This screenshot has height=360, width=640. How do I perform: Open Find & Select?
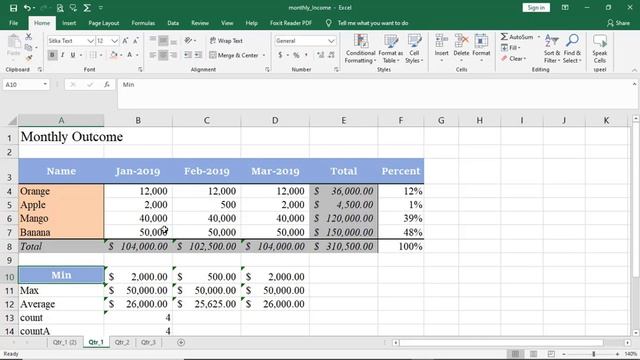tap(572, 49)
